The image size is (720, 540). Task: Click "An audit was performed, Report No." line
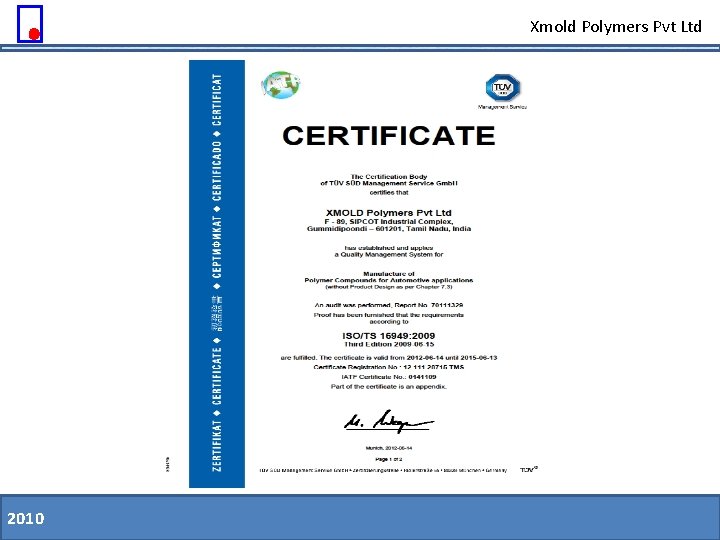pos(388,305)
